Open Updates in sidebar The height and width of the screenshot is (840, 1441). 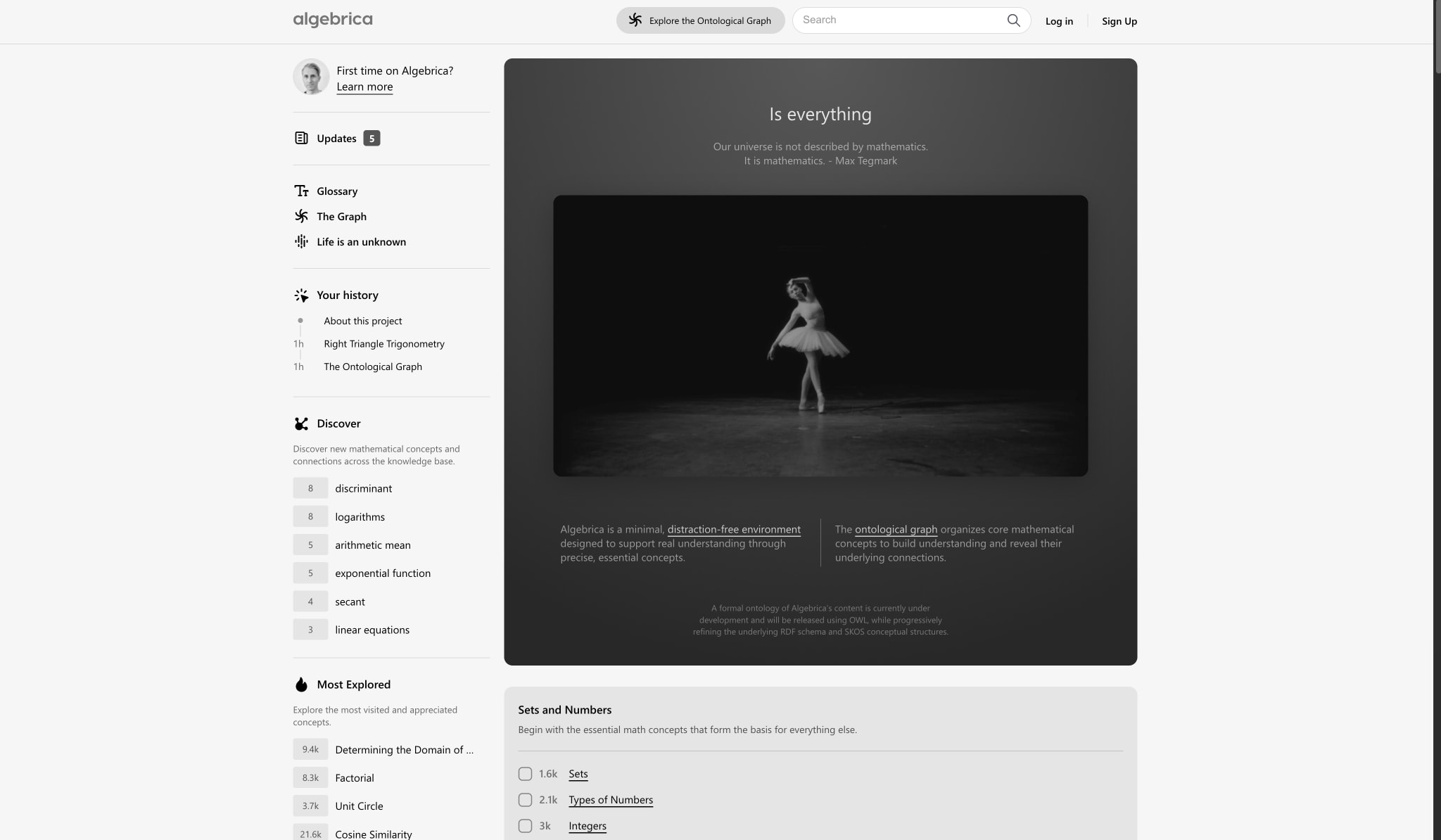coord(336,138)
